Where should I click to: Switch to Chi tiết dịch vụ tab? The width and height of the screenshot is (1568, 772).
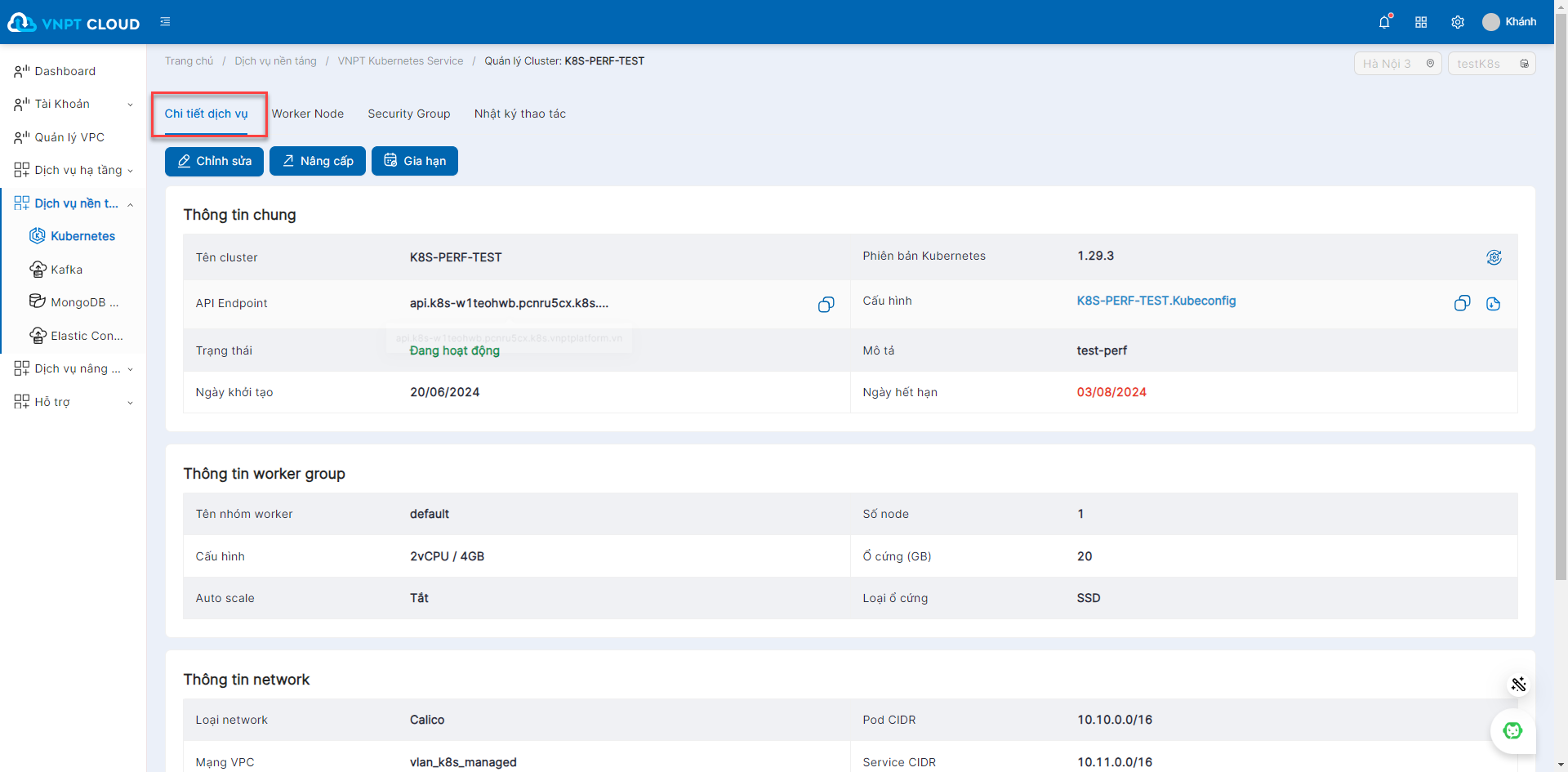pyautogui.click(x=206, y=114)
